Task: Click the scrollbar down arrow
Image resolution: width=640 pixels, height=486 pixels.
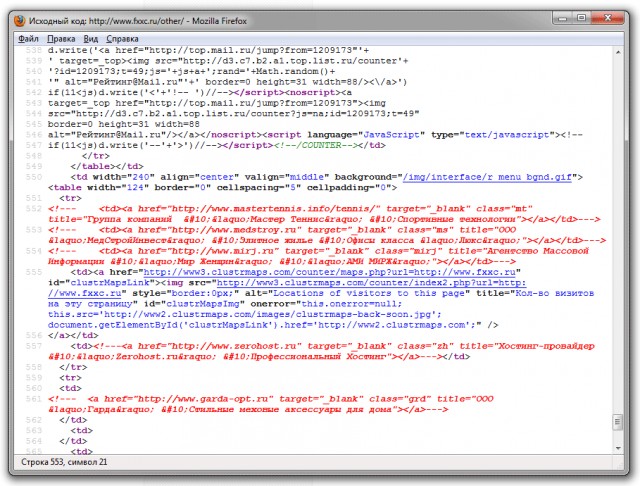Action: tap(618, 448)
